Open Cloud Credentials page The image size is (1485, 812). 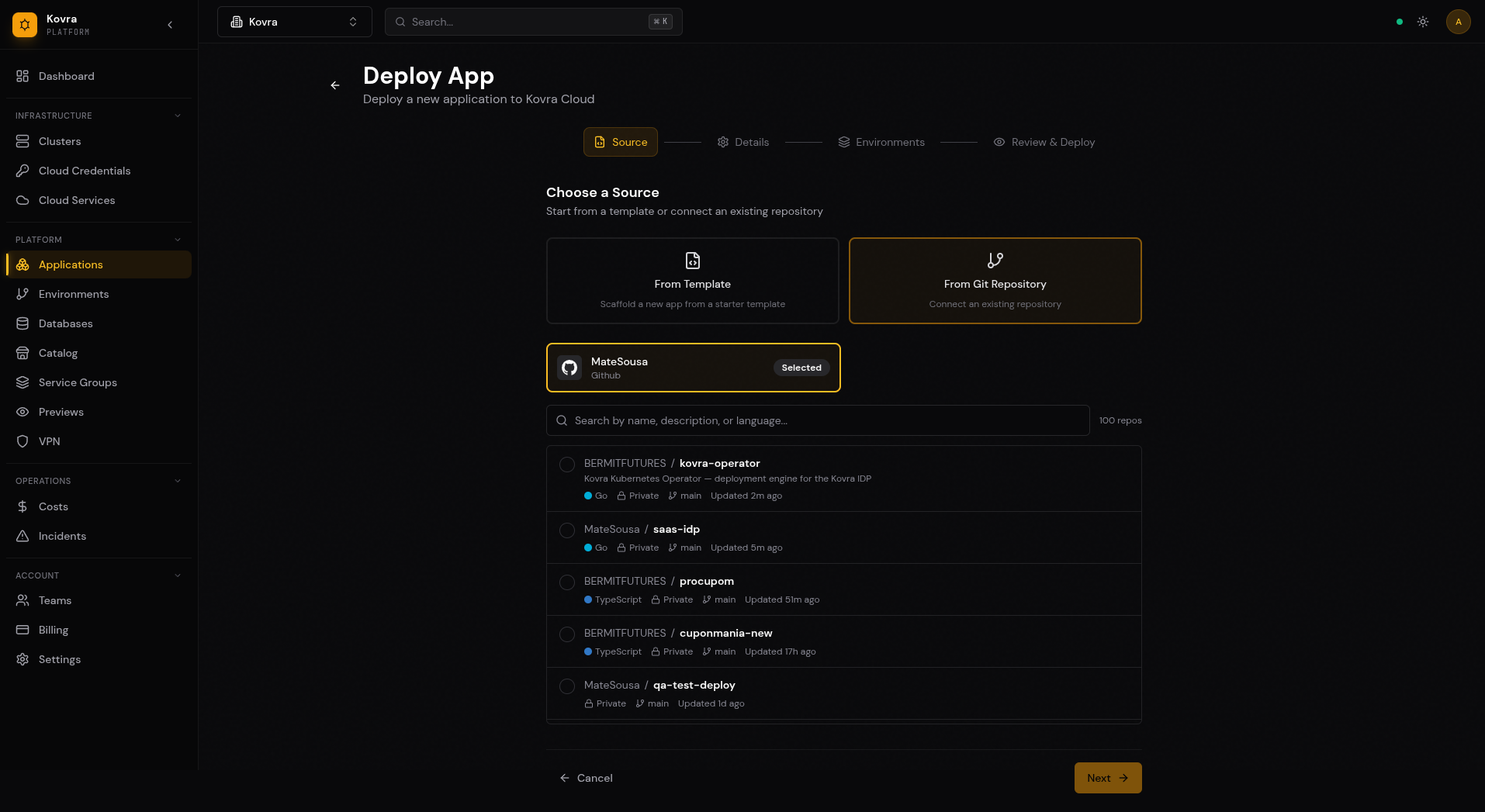[x=99, y=171]
